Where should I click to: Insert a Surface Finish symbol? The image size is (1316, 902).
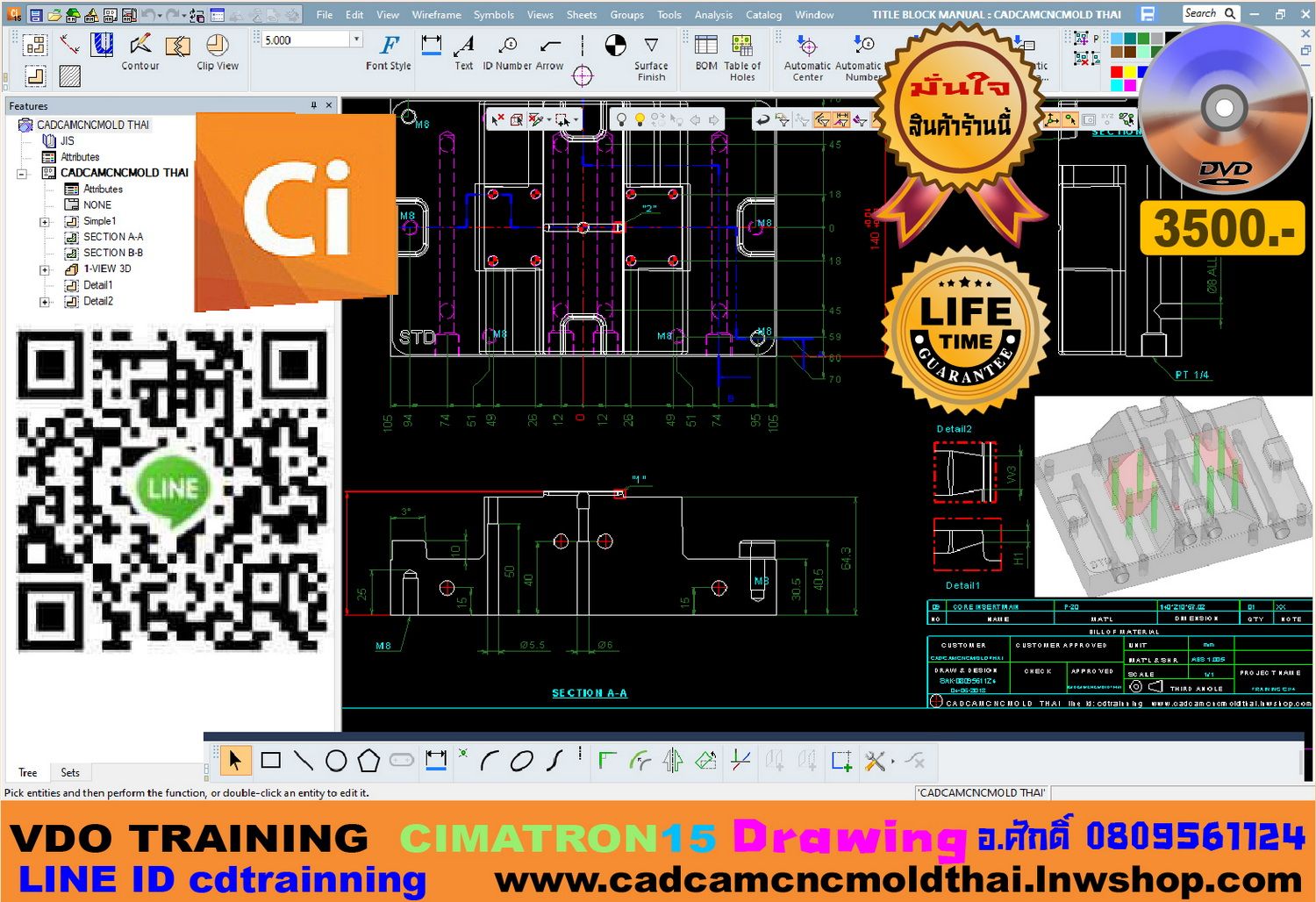click(x=651, y=46)
